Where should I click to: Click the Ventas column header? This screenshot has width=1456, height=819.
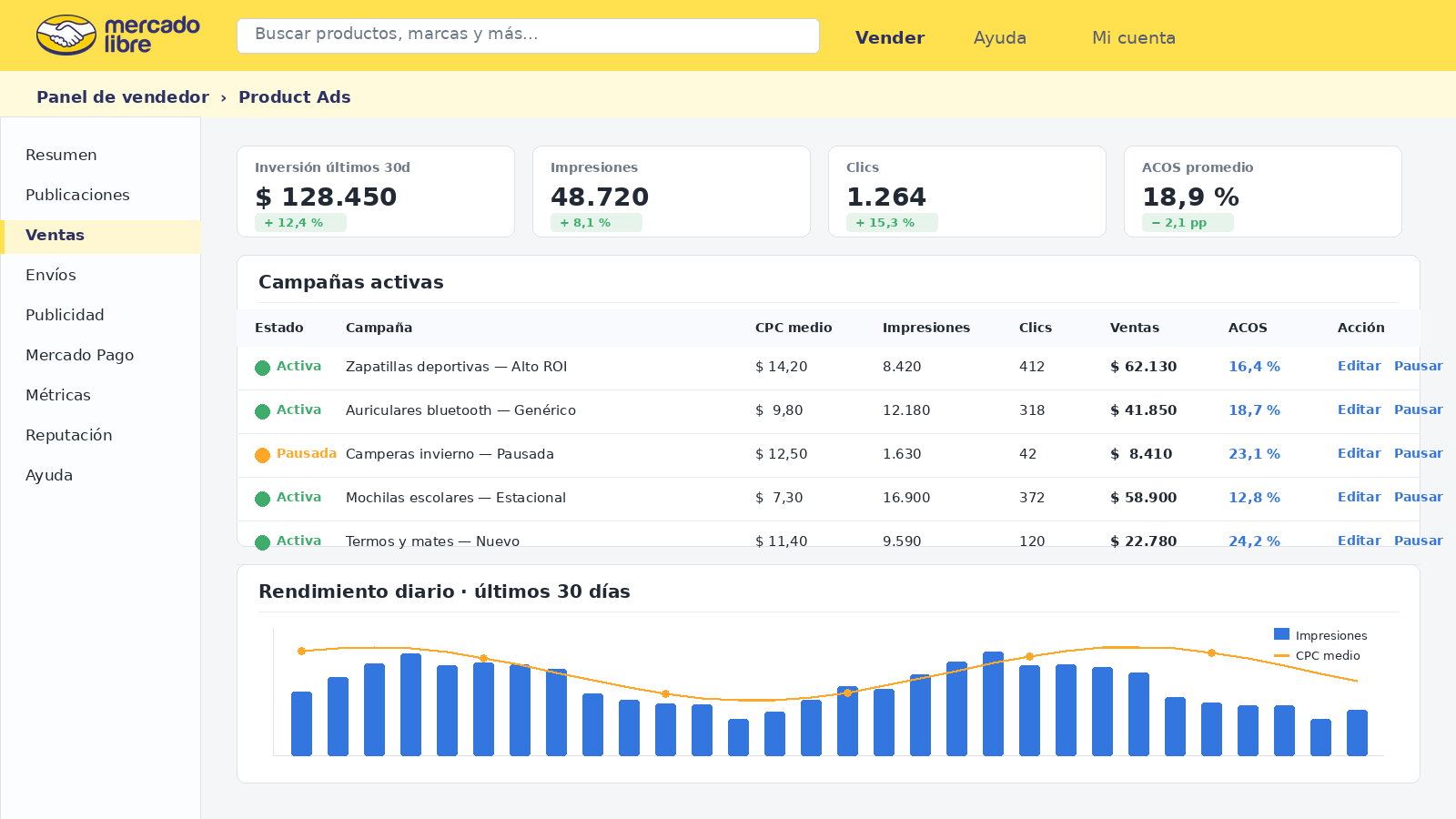coord(1135,328)
